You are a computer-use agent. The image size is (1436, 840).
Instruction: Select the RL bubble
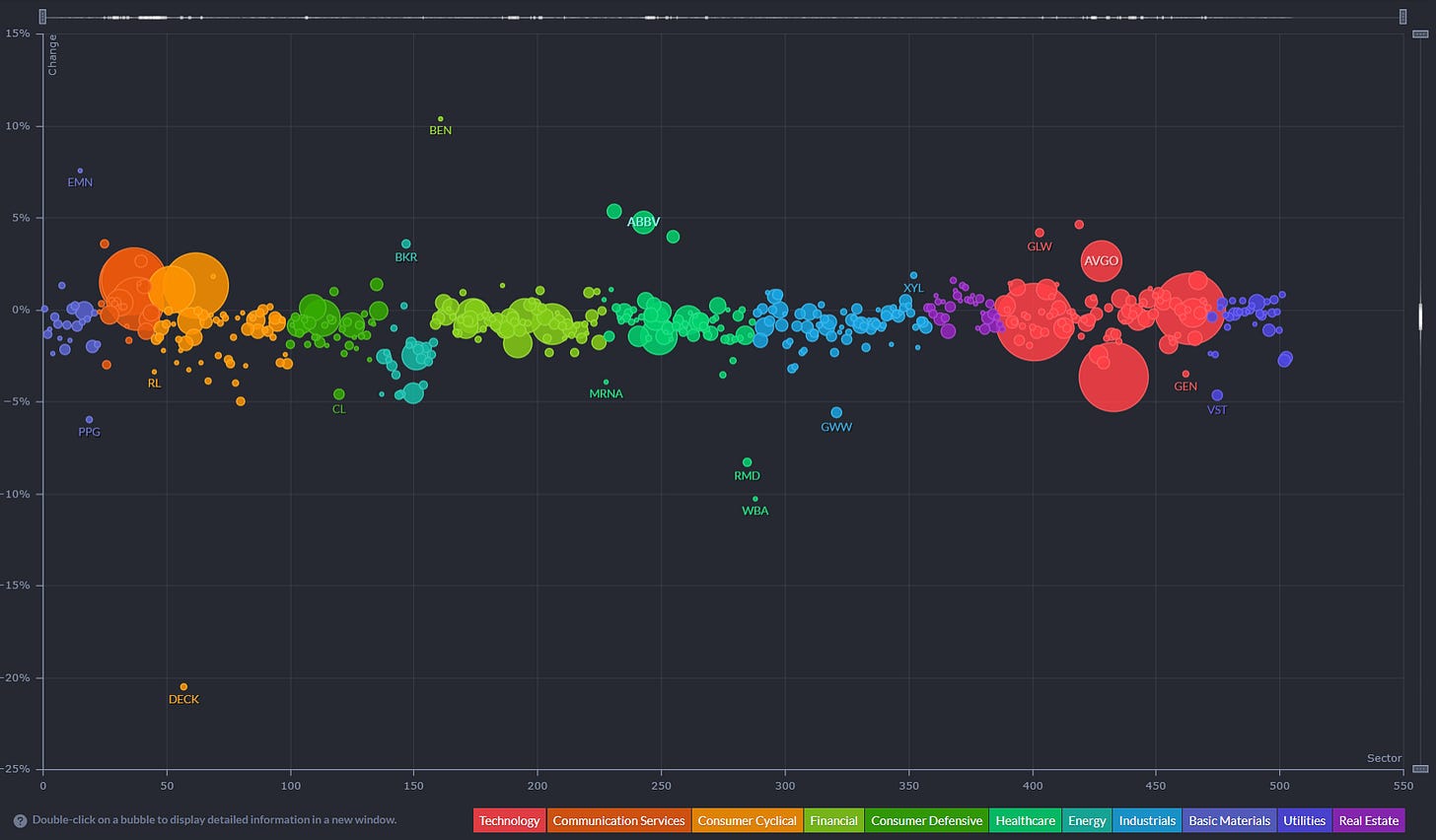coord(154,372)
